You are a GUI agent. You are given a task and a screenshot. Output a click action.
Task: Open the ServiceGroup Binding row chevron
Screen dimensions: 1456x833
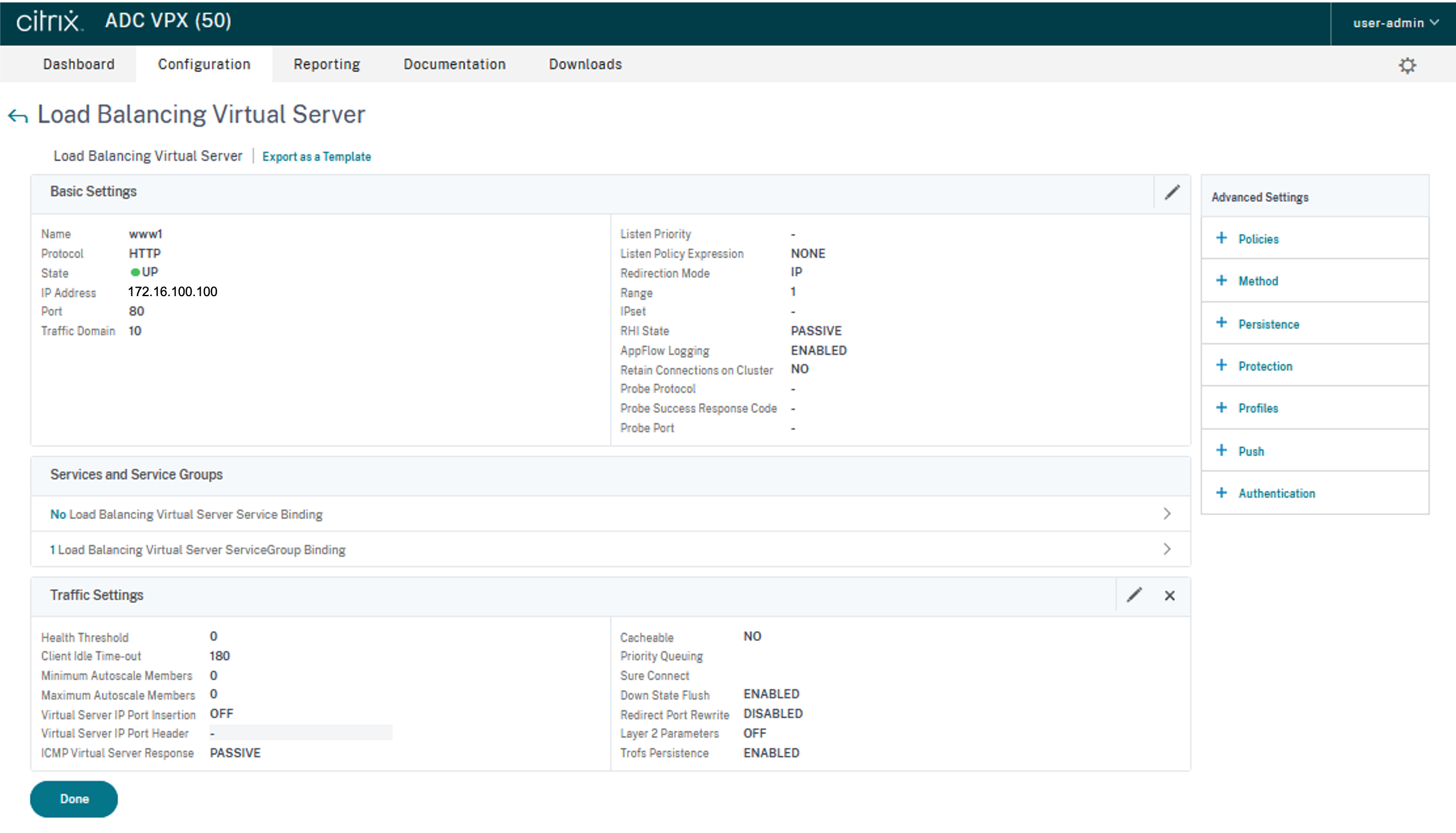tap(1167, 549)
